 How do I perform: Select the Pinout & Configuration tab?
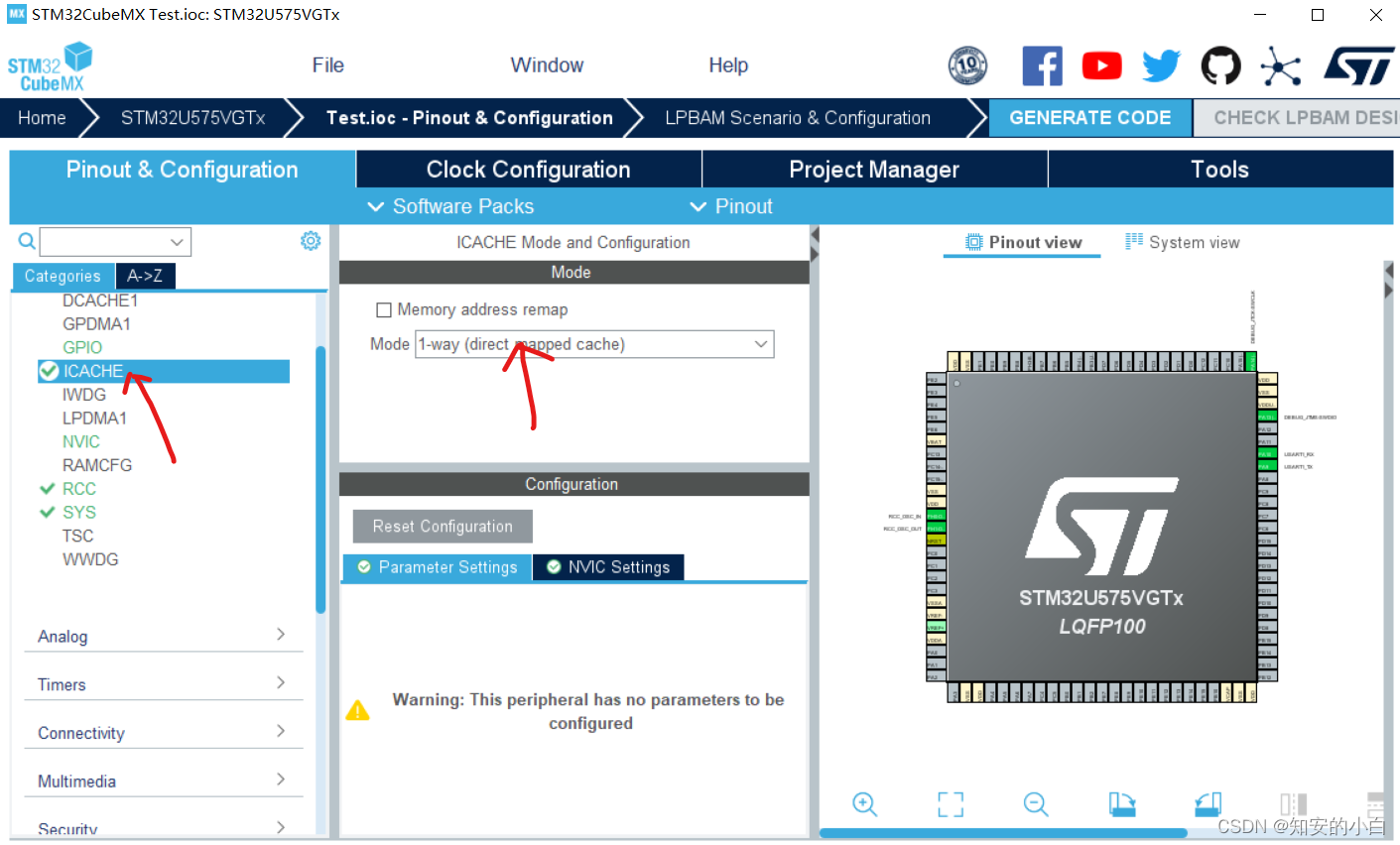(183, 170)
